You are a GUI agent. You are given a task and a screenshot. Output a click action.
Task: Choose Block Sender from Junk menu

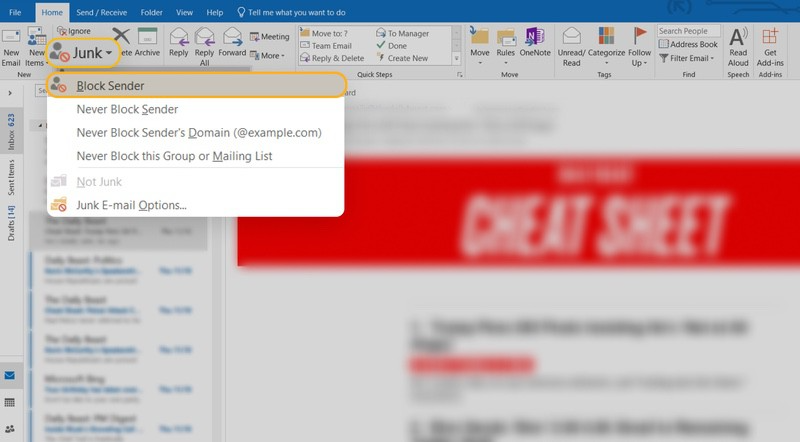[196, 85]
